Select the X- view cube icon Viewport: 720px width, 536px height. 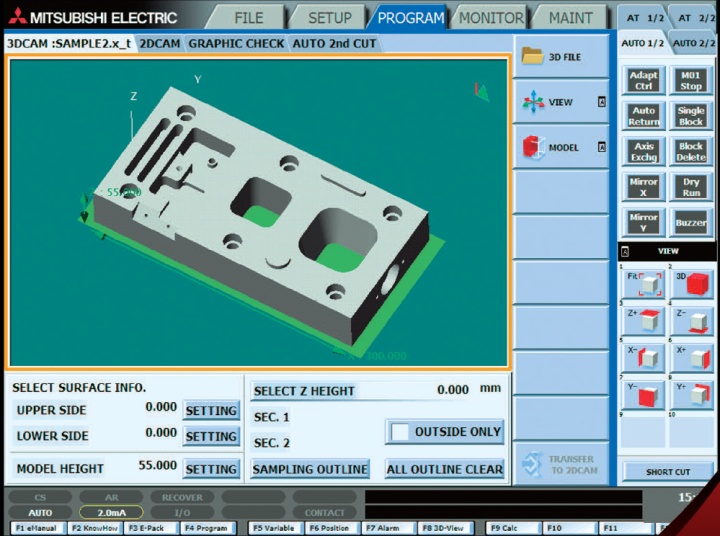[x=643, y=357]
